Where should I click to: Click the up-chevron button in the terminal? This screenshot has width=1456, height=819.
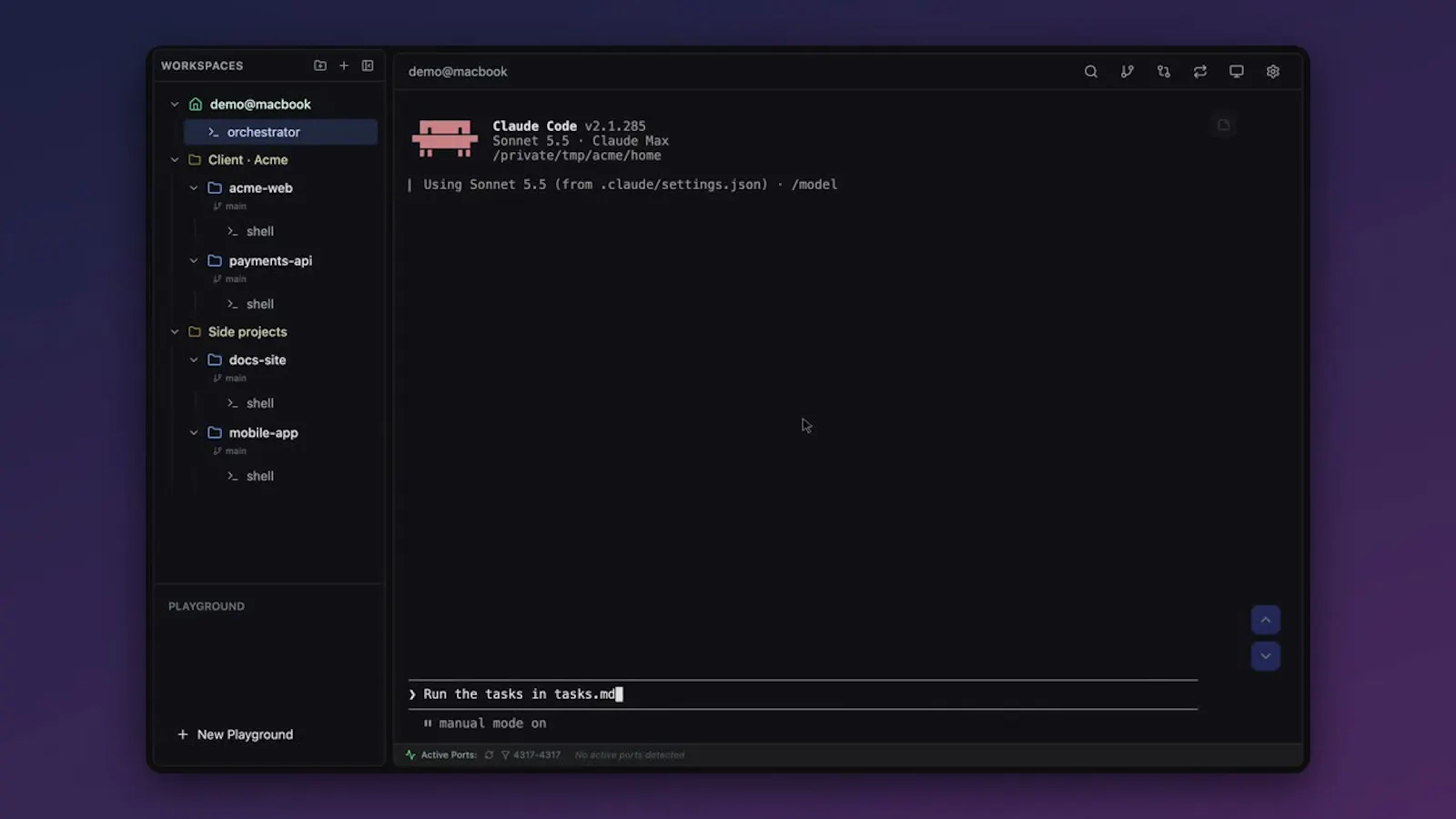pos(1265,620)
